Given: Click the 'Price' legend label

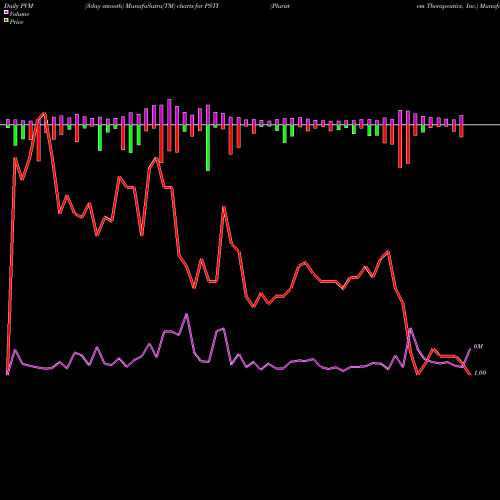Looking at the screenshot, I should click(16, 22).
